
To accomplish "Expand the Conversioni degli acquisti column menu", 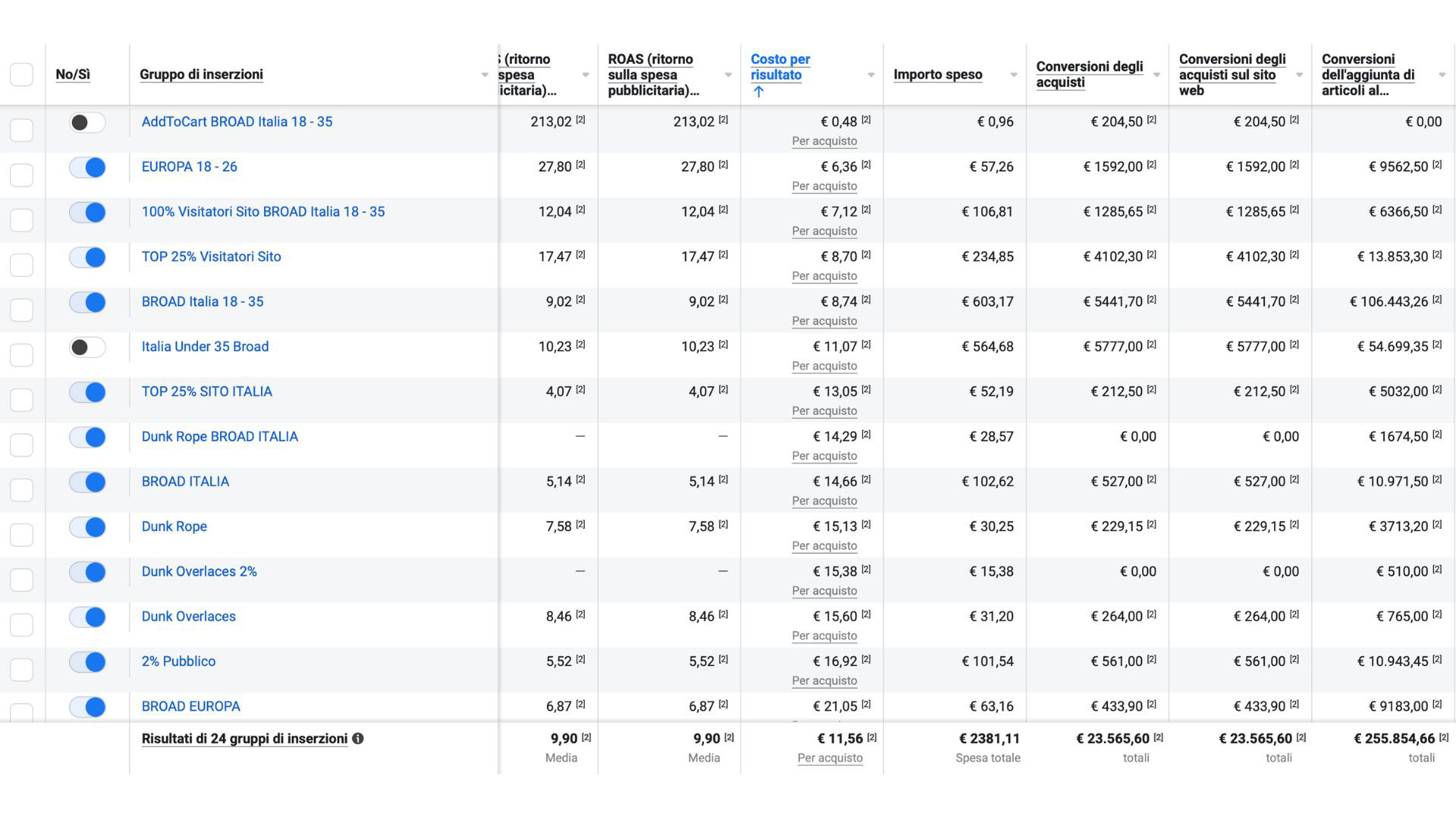I will [1156, 74].
